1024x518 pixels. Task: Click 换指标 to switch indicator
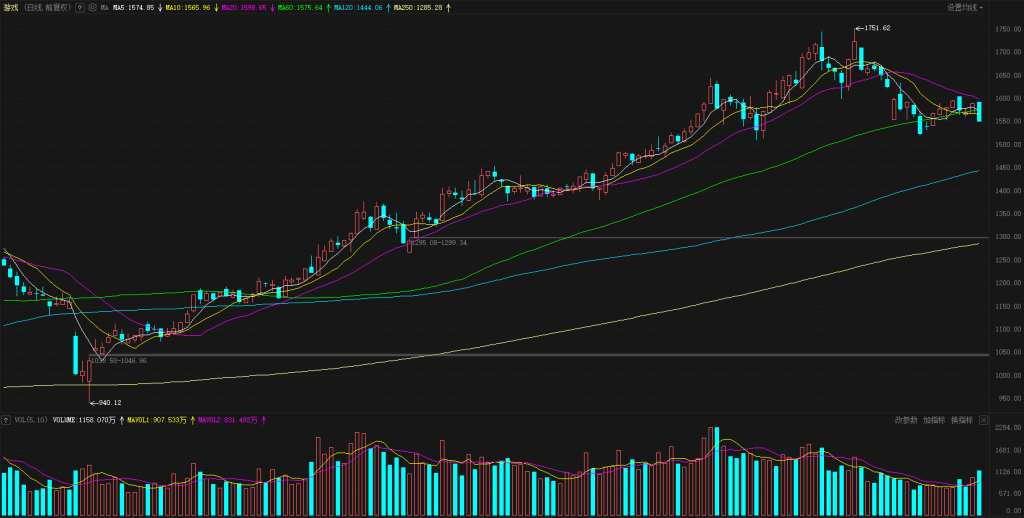(x=961, y=420)
